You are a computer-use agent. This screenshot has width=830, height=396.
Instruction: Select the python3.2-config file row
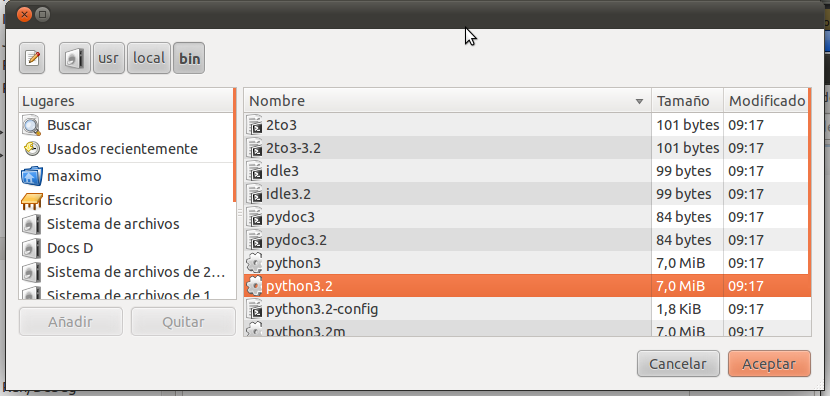coord(527,309)
